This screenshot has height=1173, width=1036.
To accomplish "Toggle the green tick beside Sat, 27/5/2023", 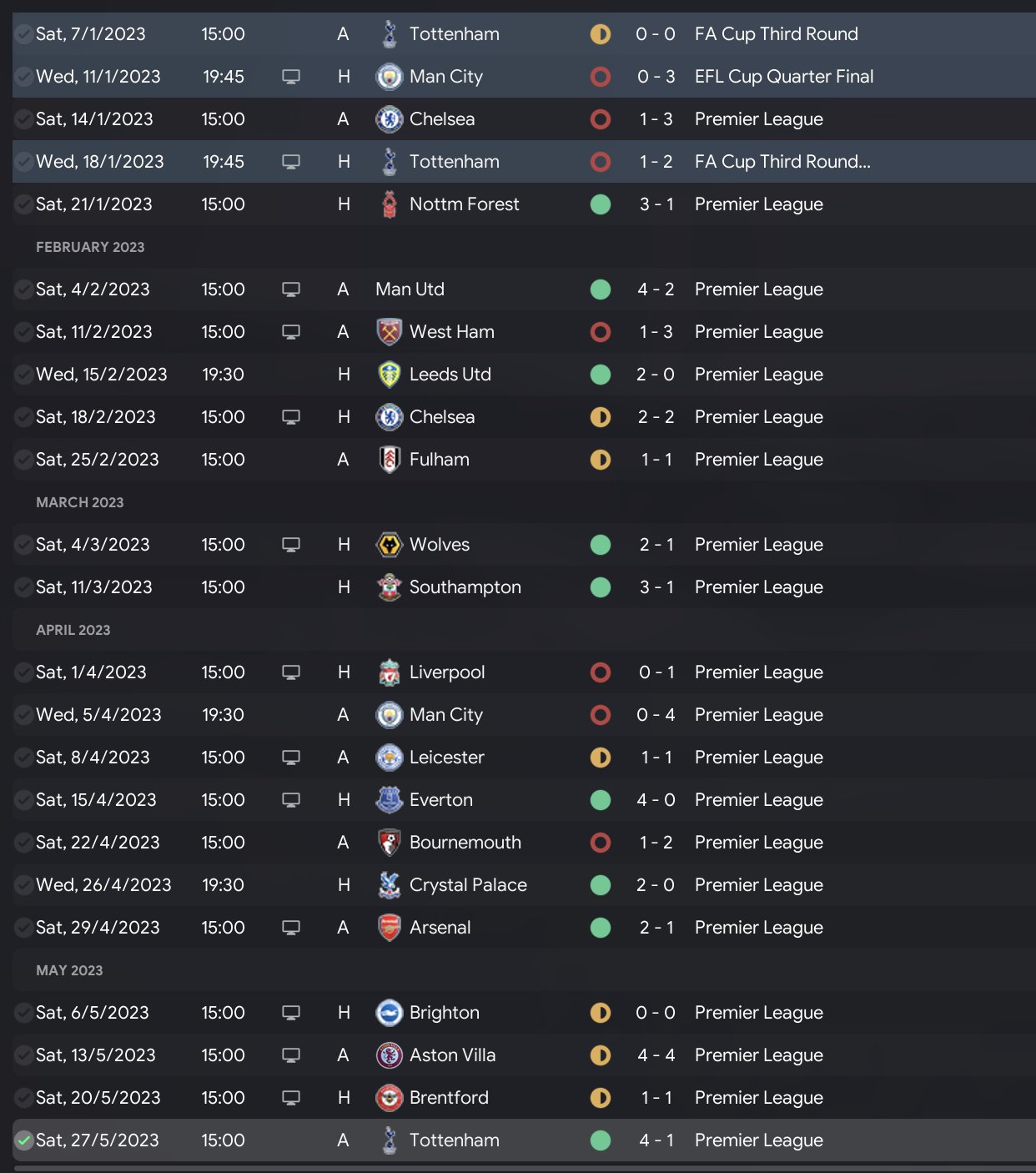I will [24, 1140].
